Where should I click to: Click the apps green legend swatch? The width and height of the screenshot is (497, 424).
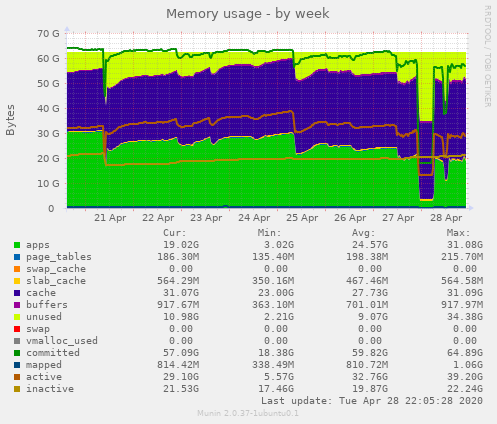coord(17,245)
